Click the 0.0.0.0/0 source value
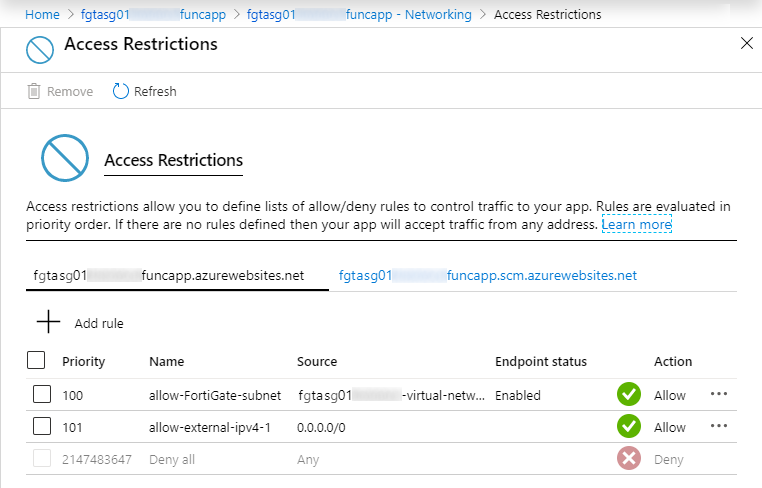Viewport: 762px width, 488px height. tap(321, 427)
